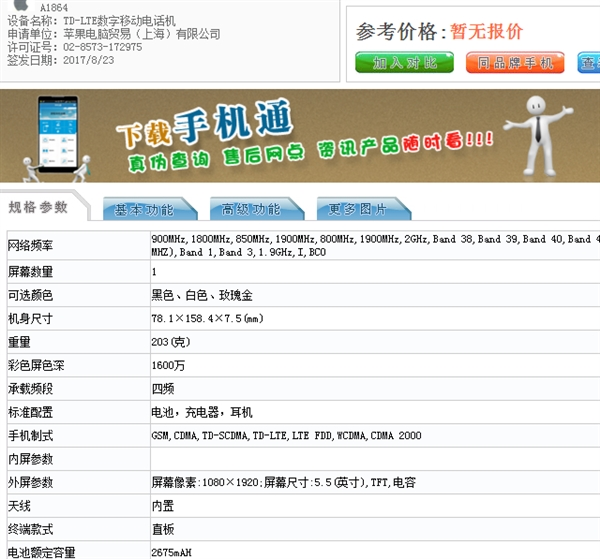
Task: Click the dimensions value 78.1×158.4×7.5(mm)
Action: [x=207, y=319]
